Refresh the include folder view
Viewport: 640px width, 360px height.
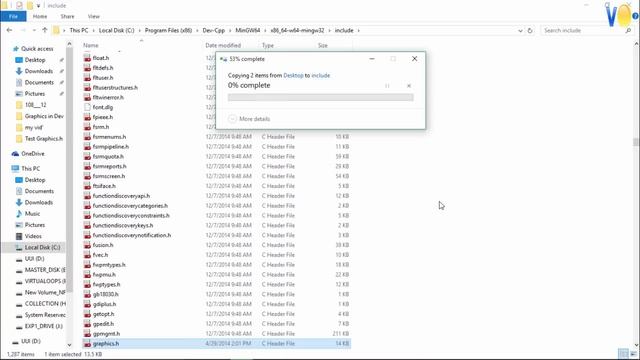click(530, 31)
